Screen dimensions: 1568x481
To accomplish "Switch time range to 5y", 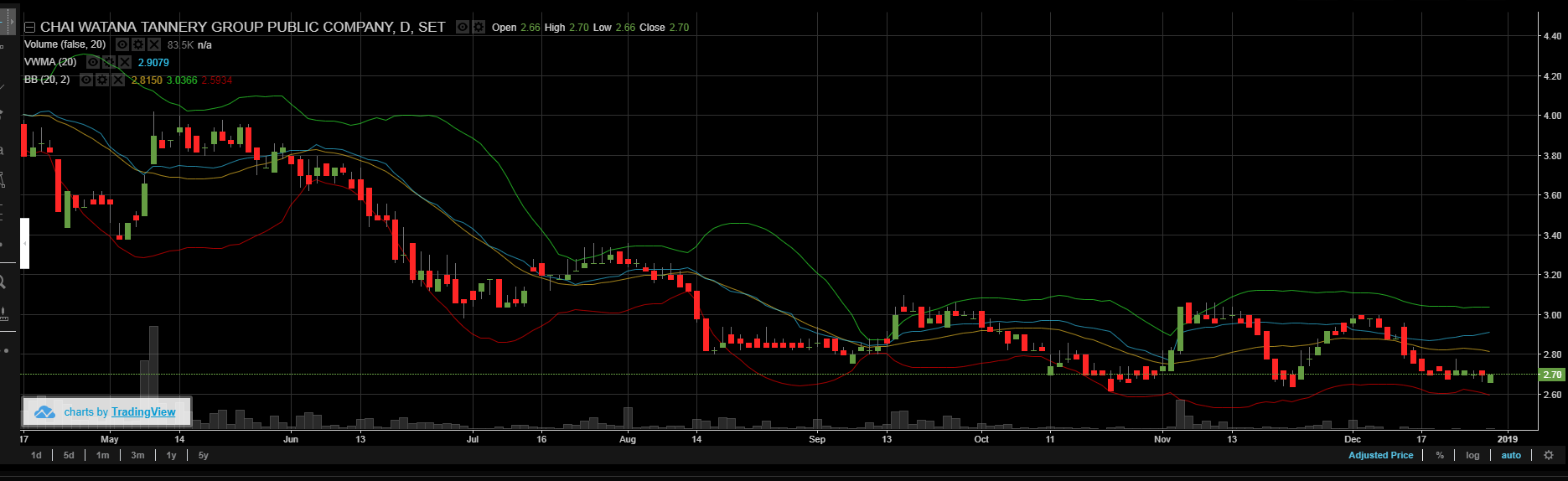I will tap(203, 455).
